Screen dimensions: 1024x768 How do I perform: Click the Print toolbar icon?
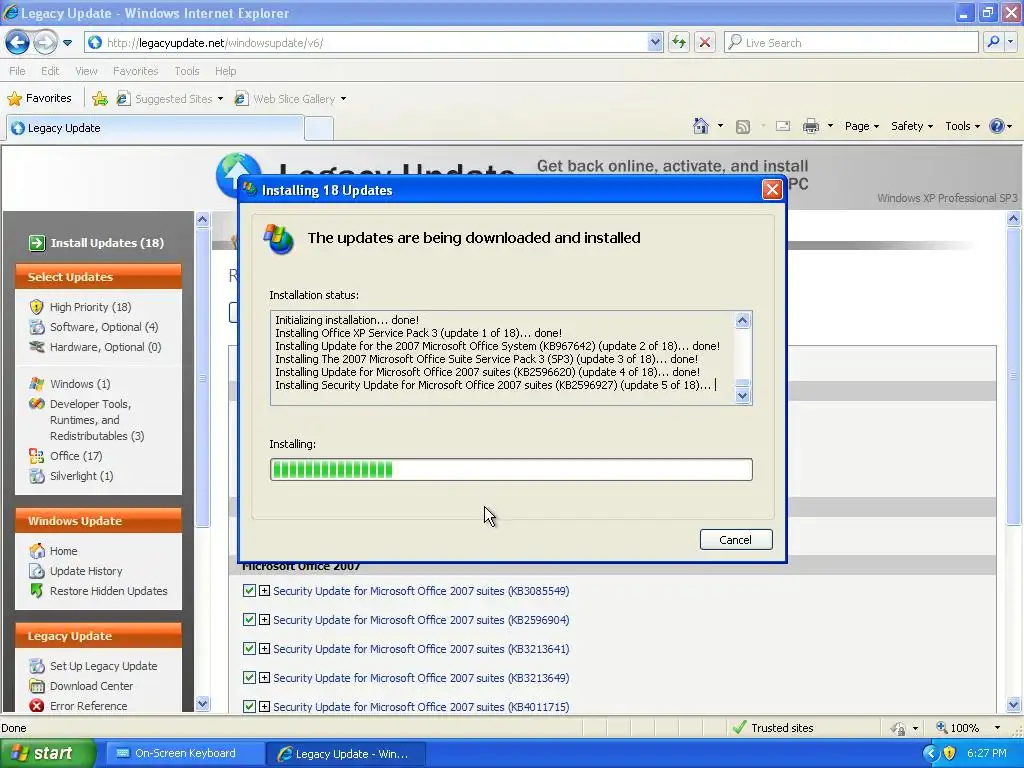click(810, 126)
